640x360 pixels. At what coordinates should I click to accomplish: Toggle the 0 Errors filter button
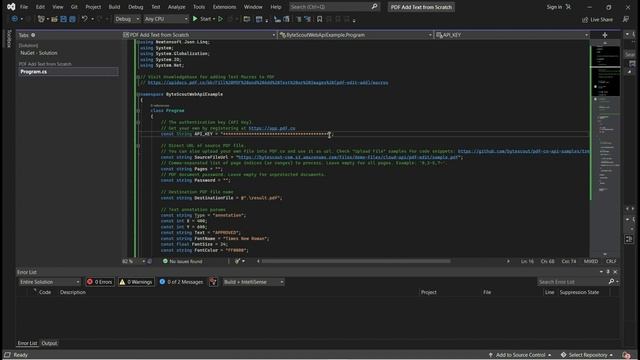point(100,282)
